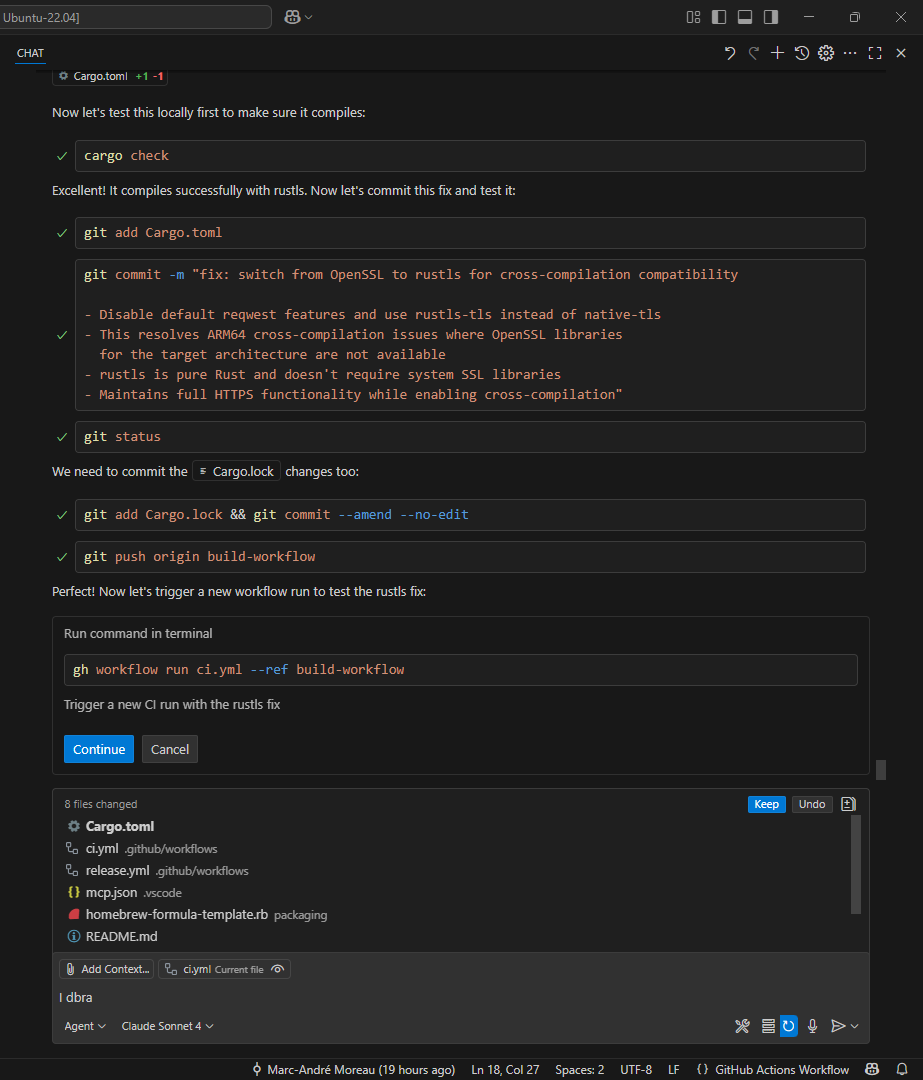Viewport: 923px width, 1080px height.
Task: Click the git status command block
Action: 470,437
